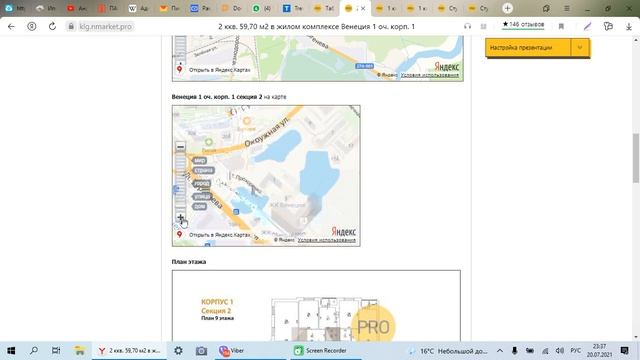This screenshot has height=360, width=640.
Task: Select 'страна' zoom level label on map
Action: click(203, 170)
